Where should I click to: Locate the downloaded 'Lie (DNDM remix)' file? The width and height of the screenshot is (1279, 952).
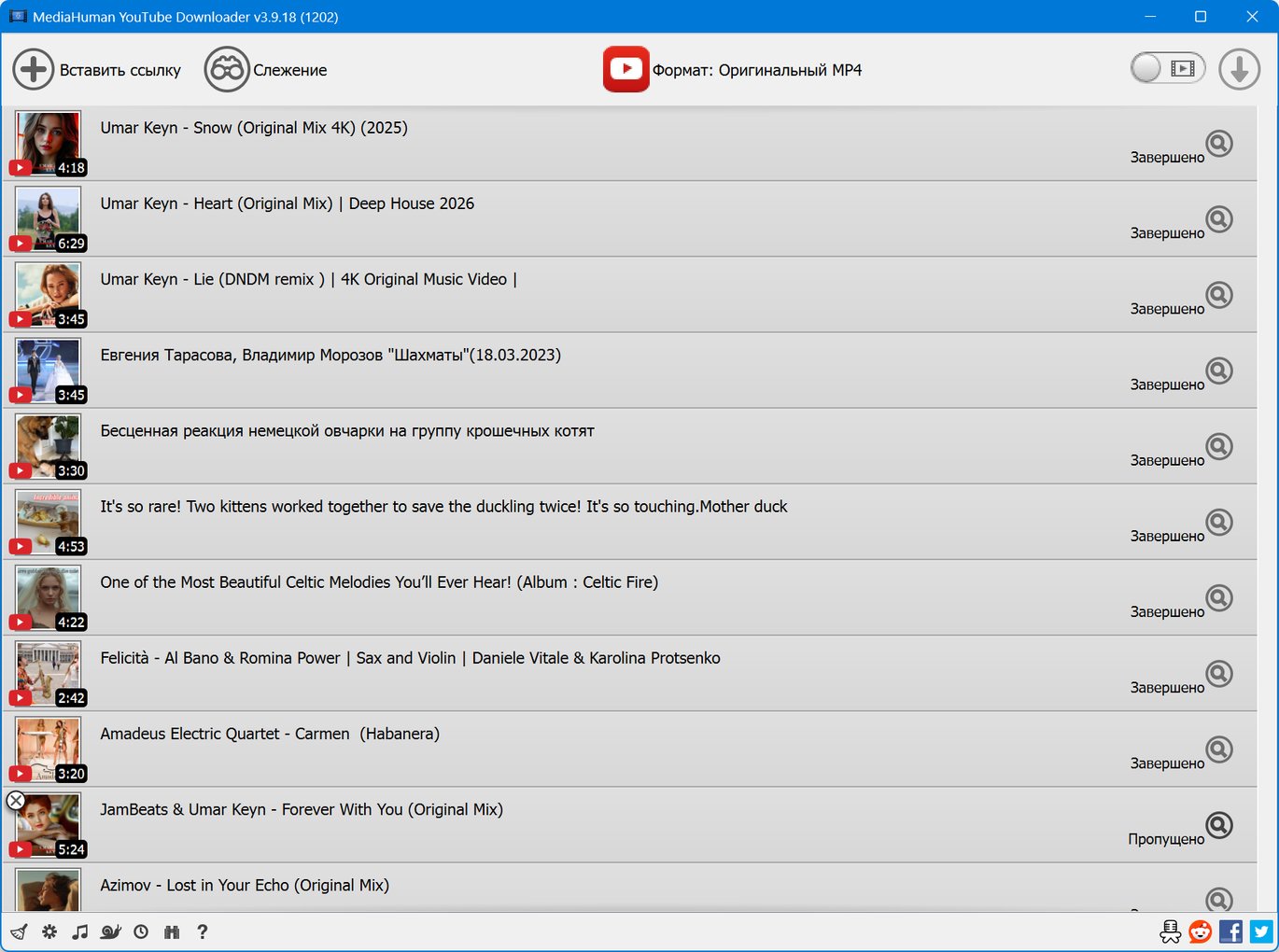pyautogui.click(x=1219, y=295)
